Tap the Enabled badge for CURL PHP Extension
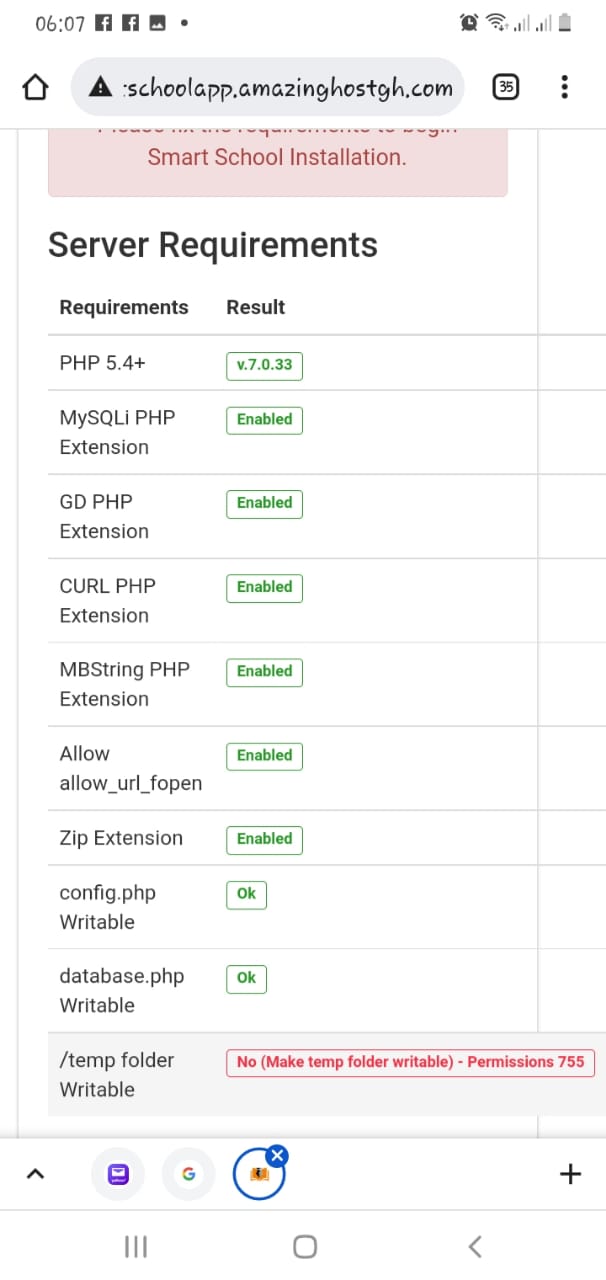Screen dimensions: 606x1280 tap(263, 587)
